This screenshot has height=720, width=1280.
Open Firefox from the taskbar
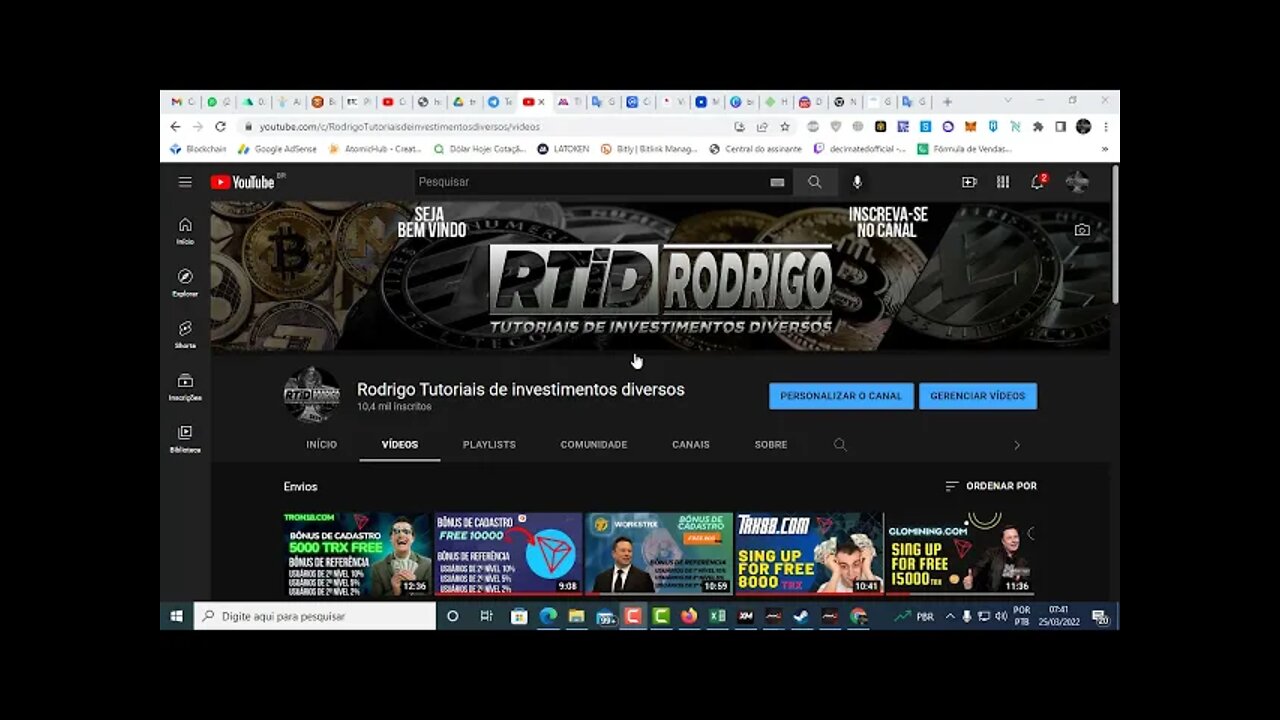[689, 617]
